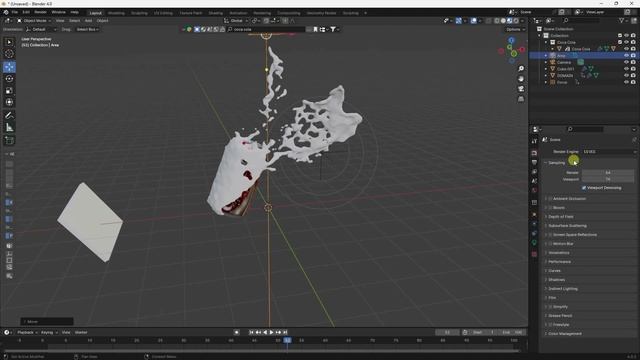The height and width of the screenshot is (360, 640).
Task: Activate the Move tool
Action: (9, 67)
